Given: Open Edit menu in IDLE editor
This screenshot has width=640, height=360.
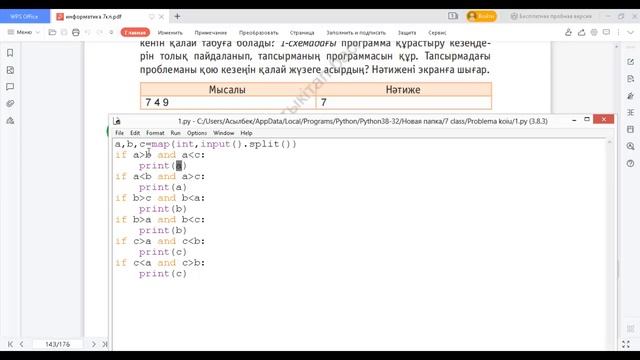Looking at the screenshot, I should (x=135, y=133).
